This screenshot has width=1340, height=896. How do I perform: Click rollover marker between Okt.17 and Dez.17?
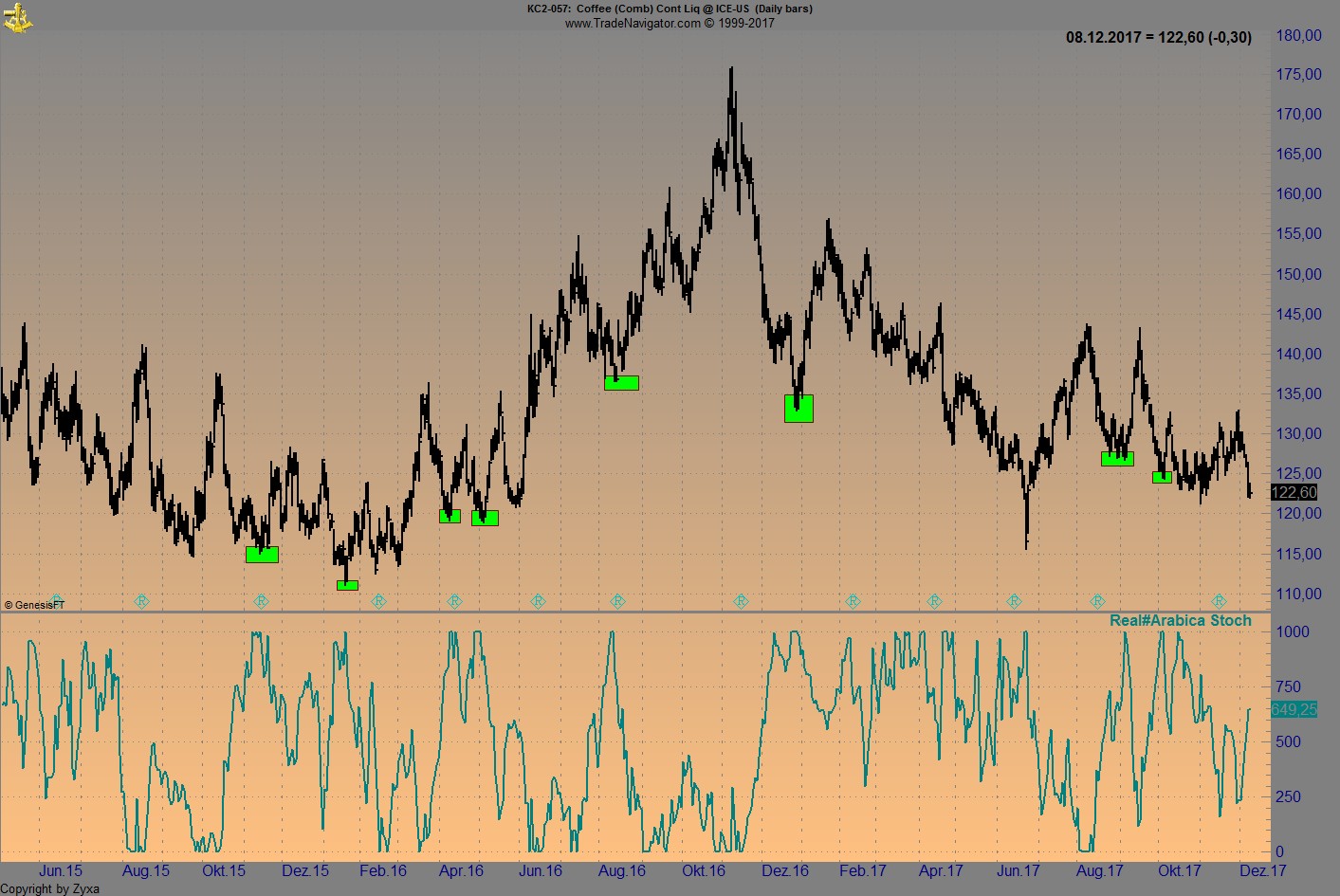(1219, 601)
